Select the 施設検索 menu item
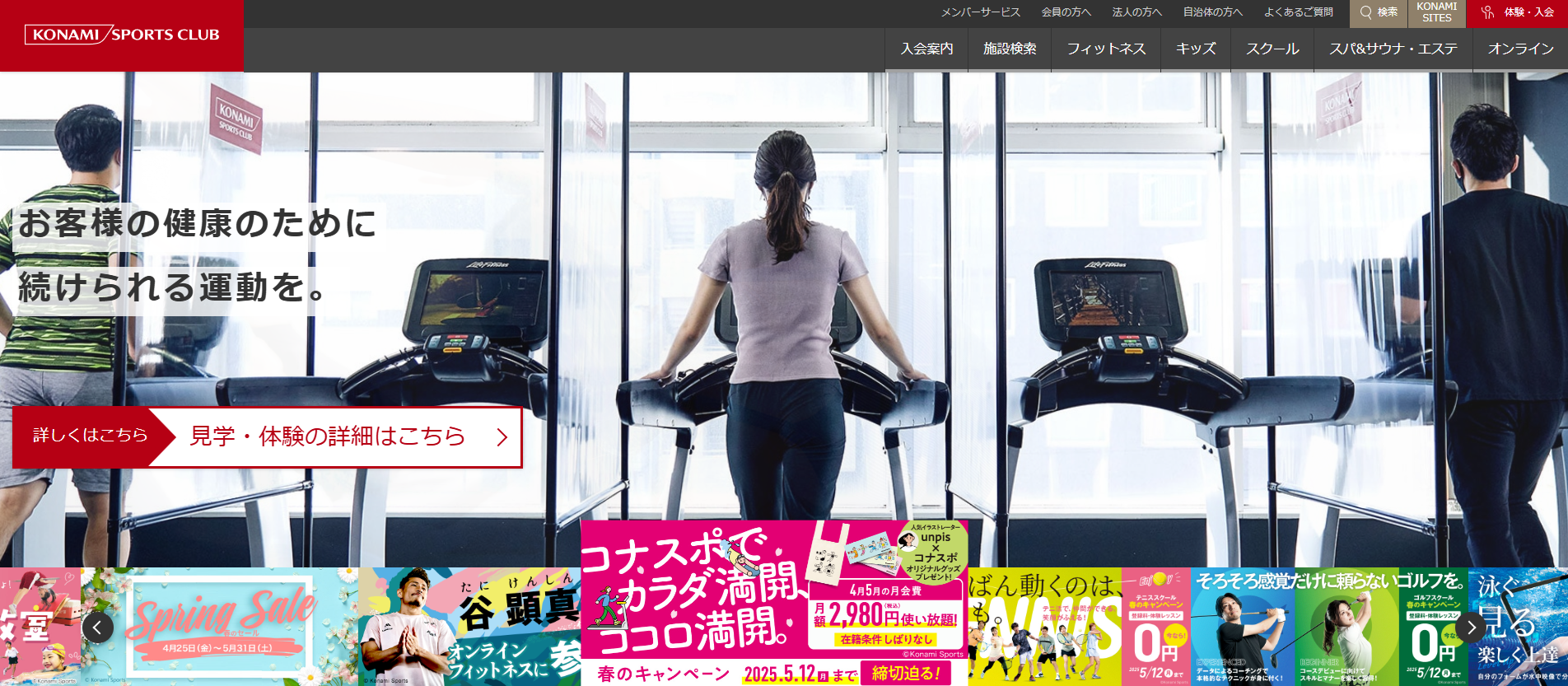This screenshot has width=1568, height=686. click(1010, 49)
